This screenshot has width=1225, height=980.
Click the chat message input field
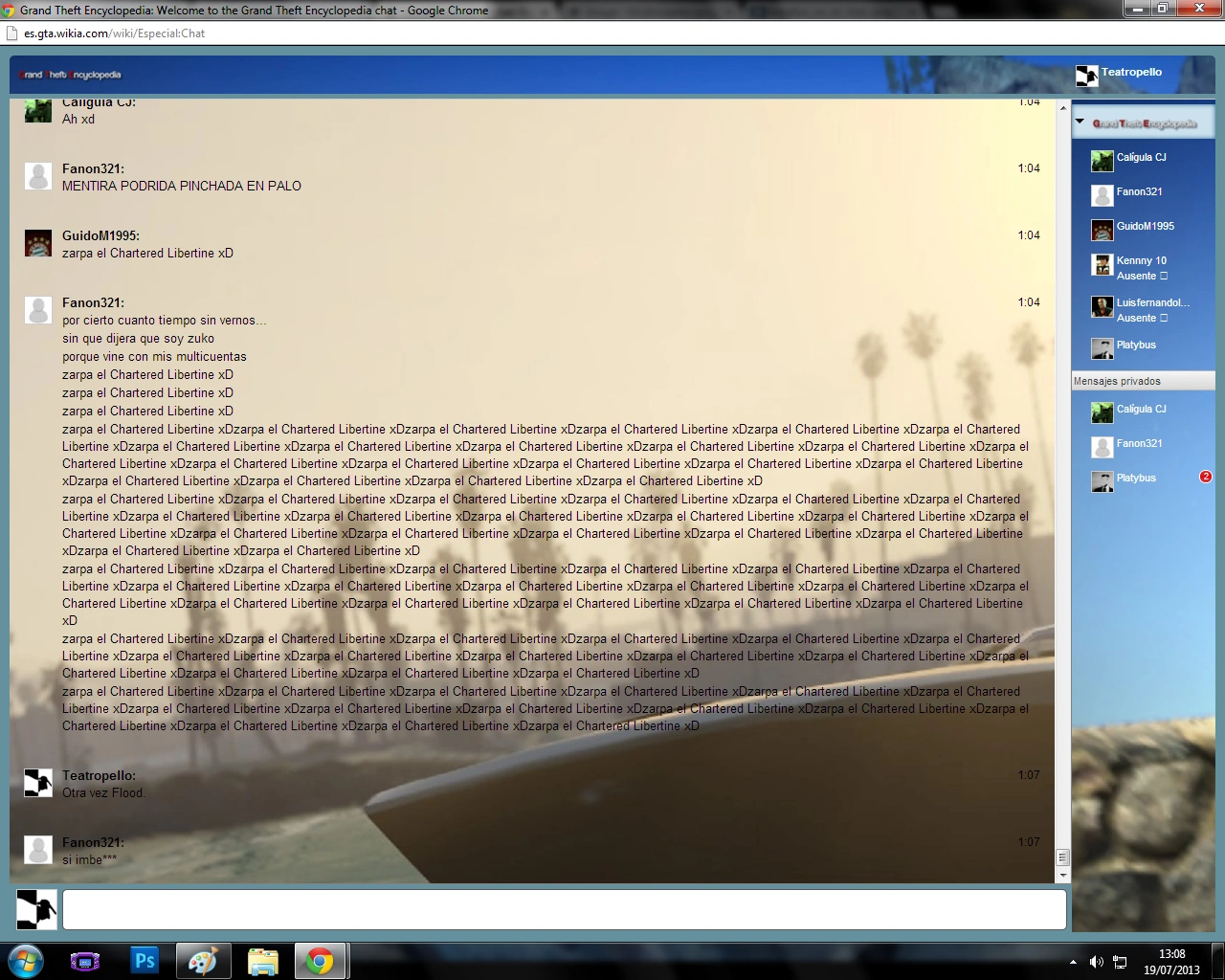pos(565,909)
